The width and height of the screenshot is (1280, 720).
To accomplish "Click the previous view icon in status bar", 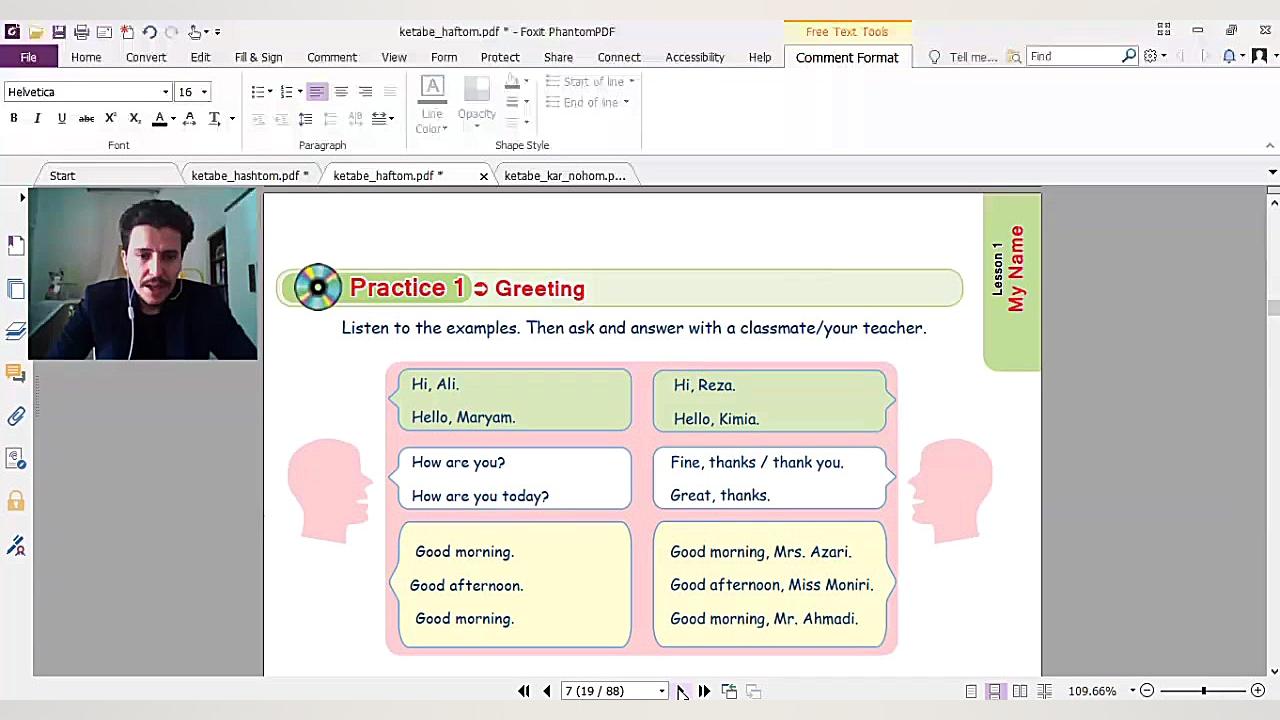I will click(729, 691).
